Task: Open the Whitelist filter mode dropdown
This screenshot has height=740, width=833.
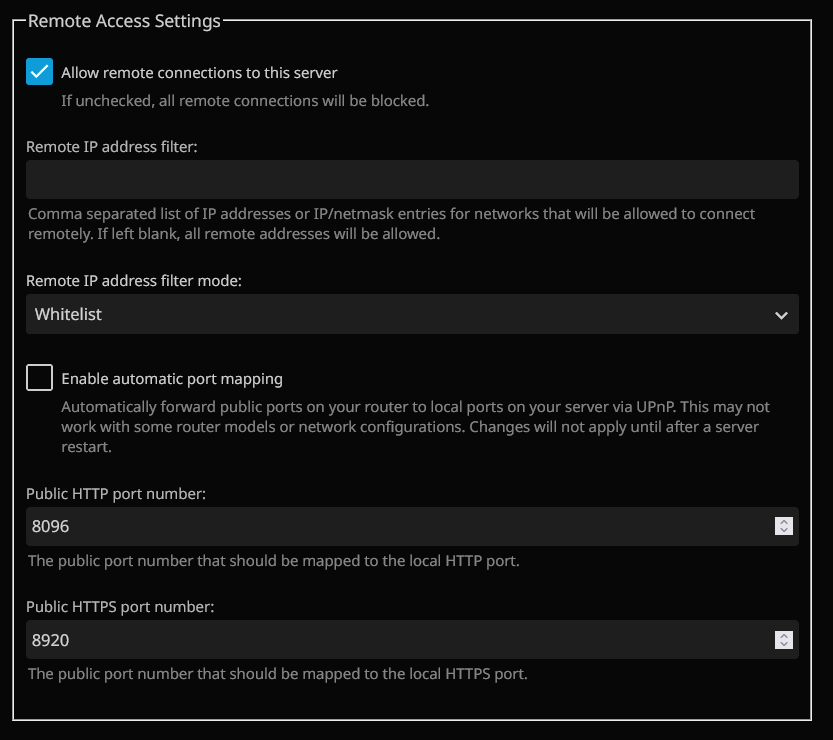Action: click(400, 314)
